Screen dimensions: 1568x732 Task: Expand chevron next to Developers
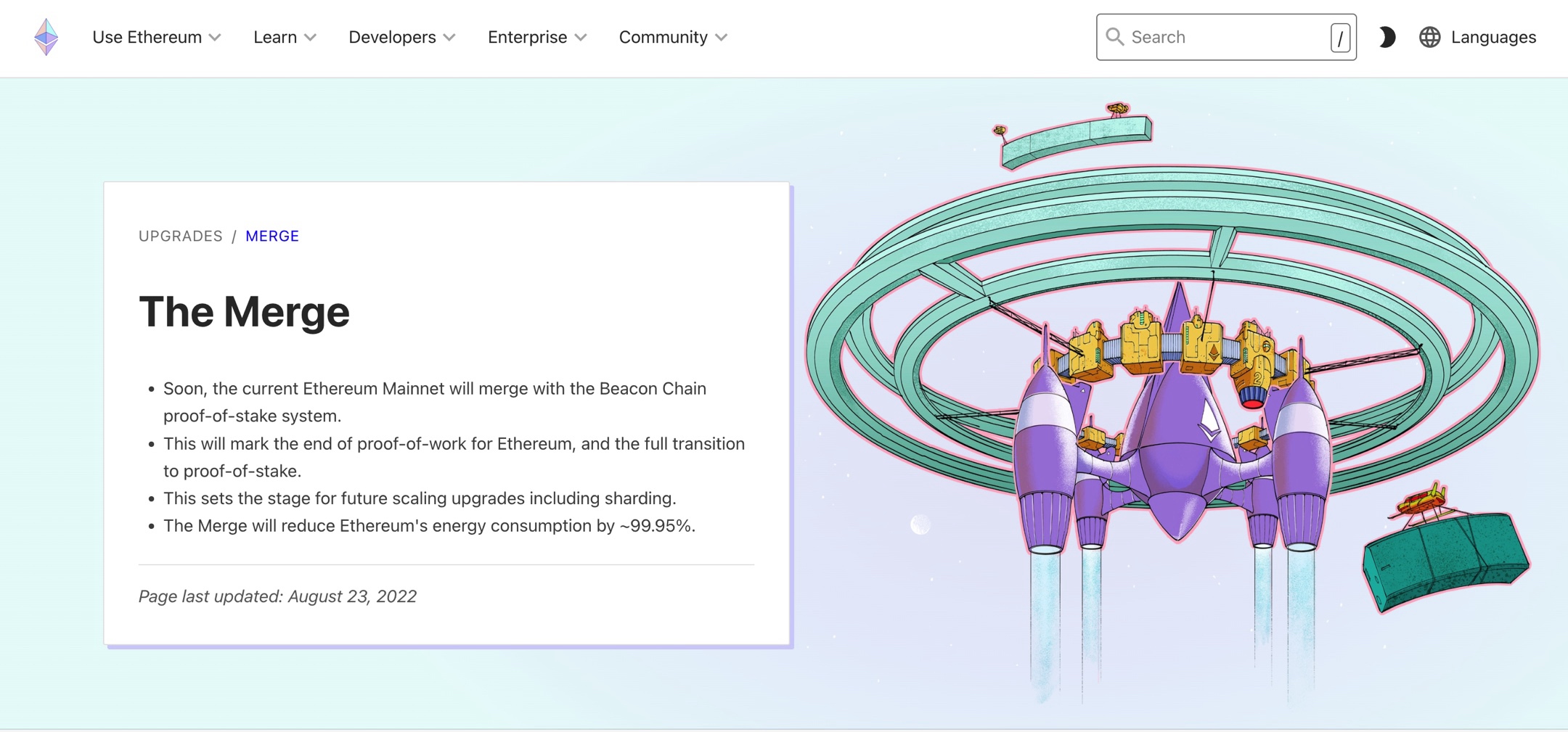pos(449,38)
